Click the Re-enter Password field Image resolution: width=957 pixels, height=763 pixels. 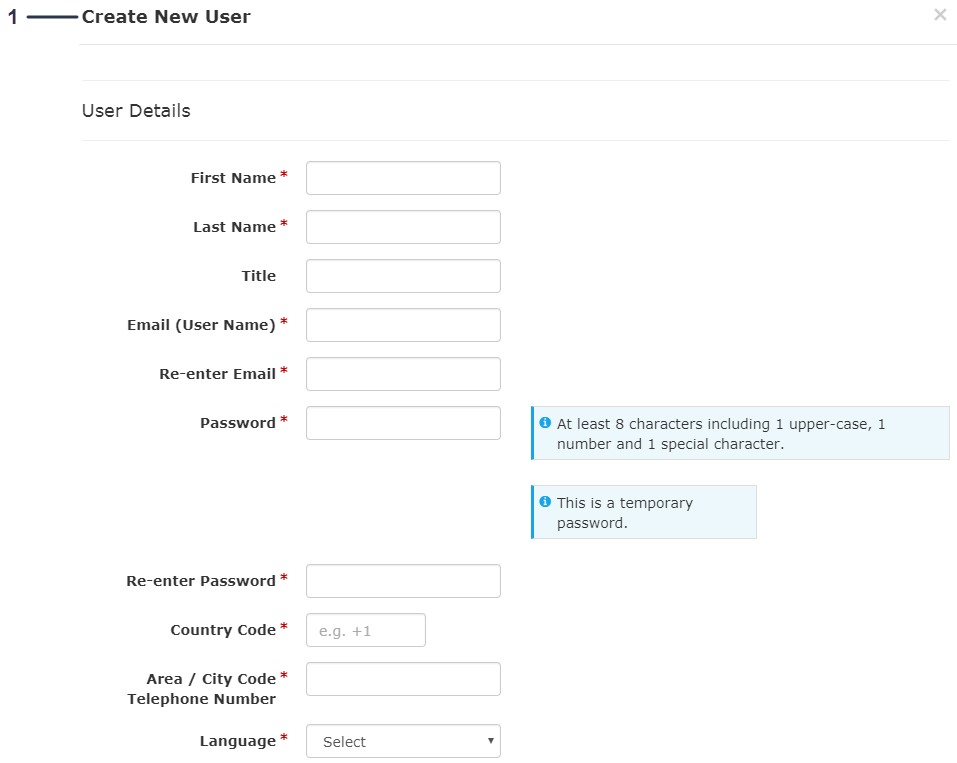403,581
